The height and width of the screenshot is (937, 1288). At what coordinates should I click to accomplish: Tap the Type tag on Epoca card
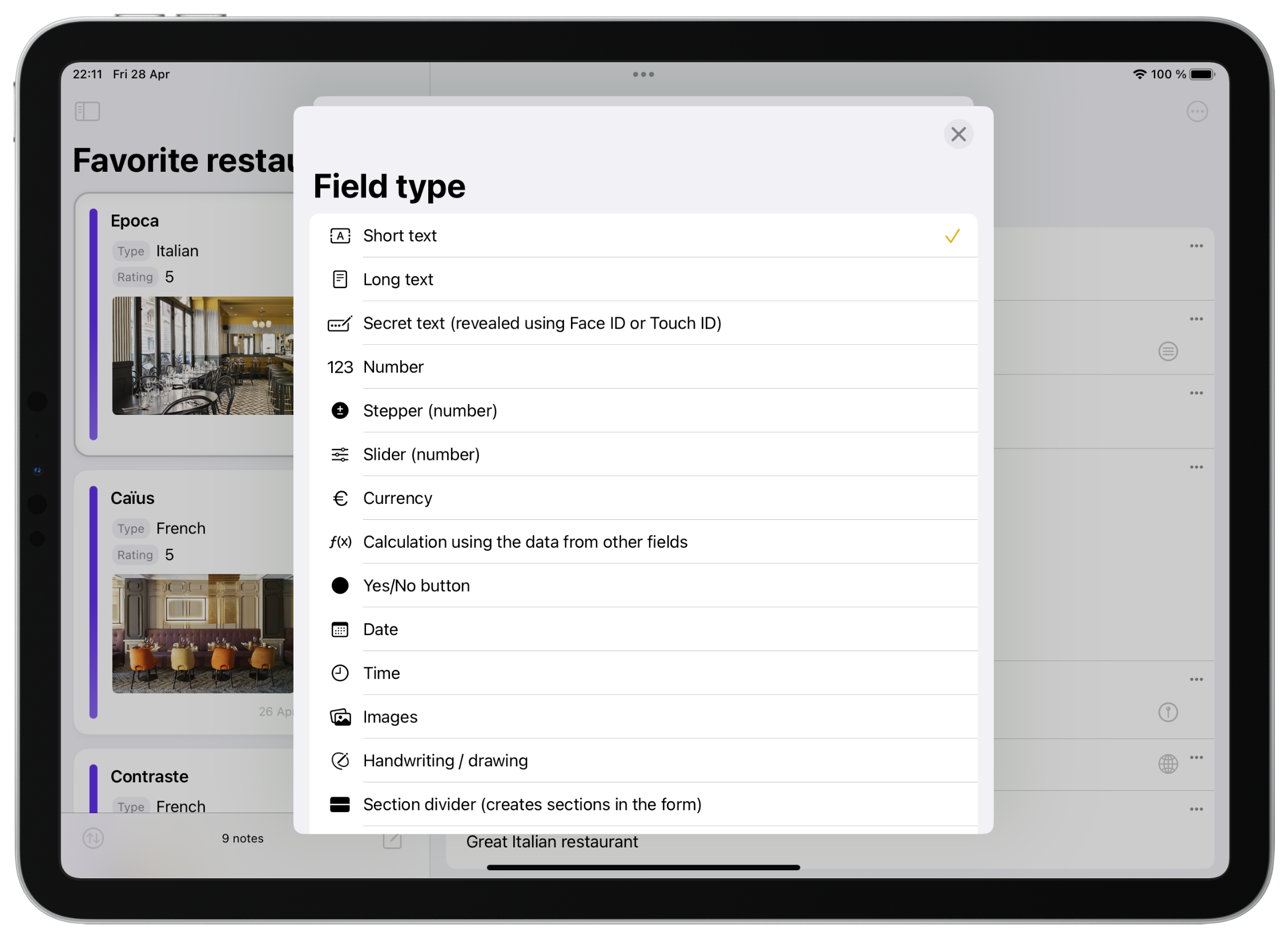(x=131, y=251)
